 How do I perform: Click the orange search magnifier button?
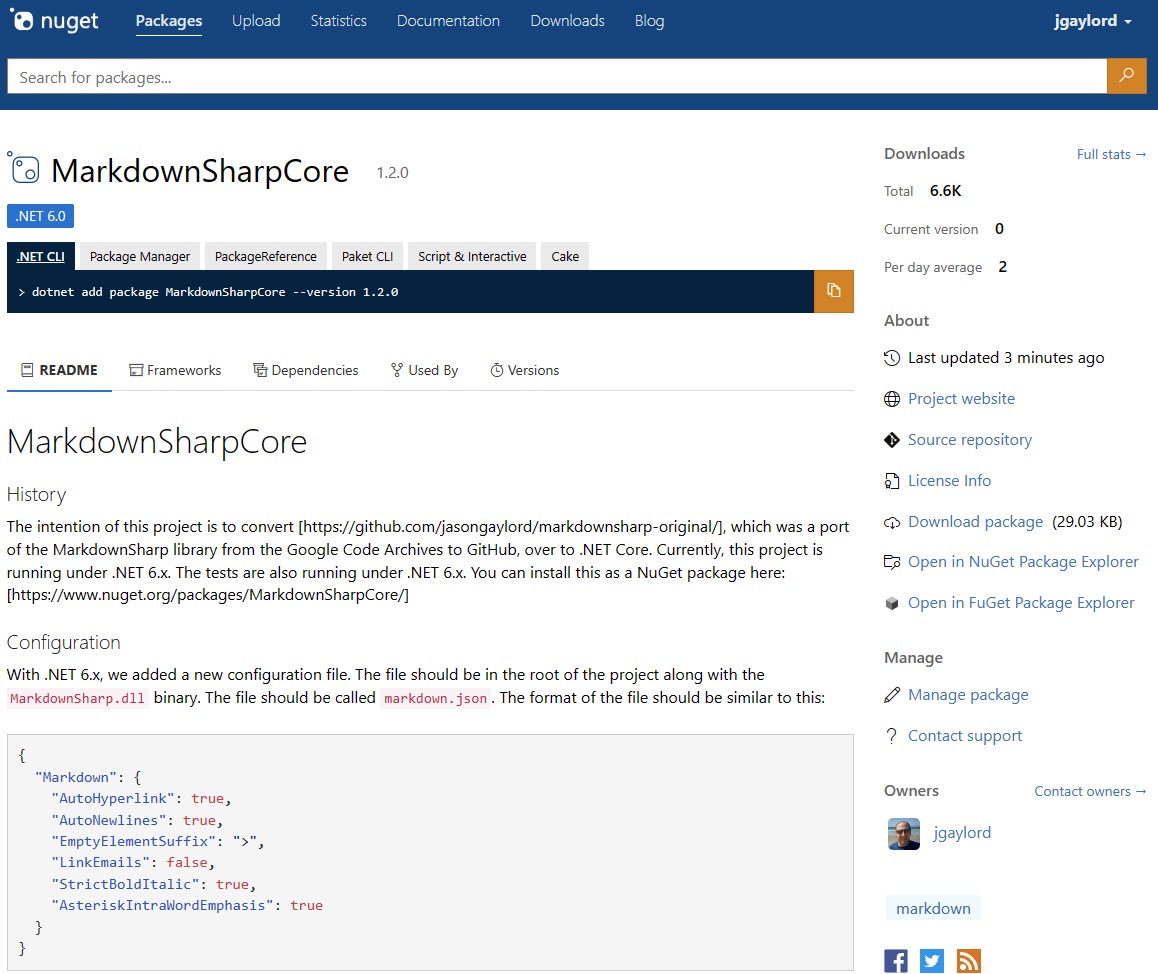pyautogui.click(x=1126, y=75)
